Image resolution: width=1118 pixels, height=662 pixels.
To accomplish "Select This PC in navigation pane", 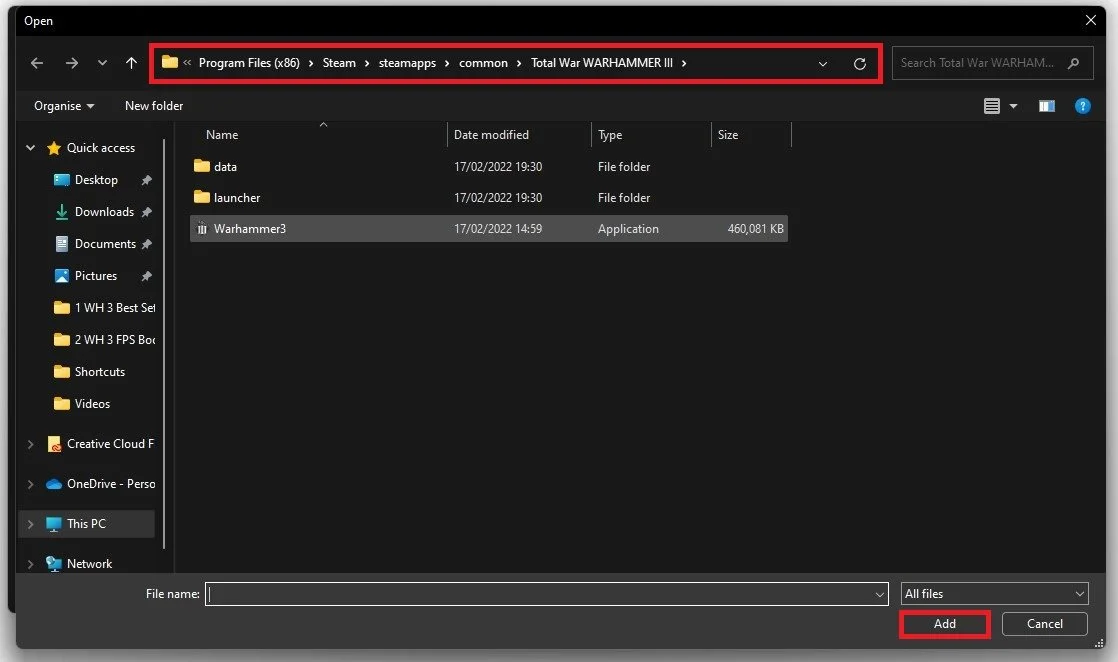I will coord(86,524).
